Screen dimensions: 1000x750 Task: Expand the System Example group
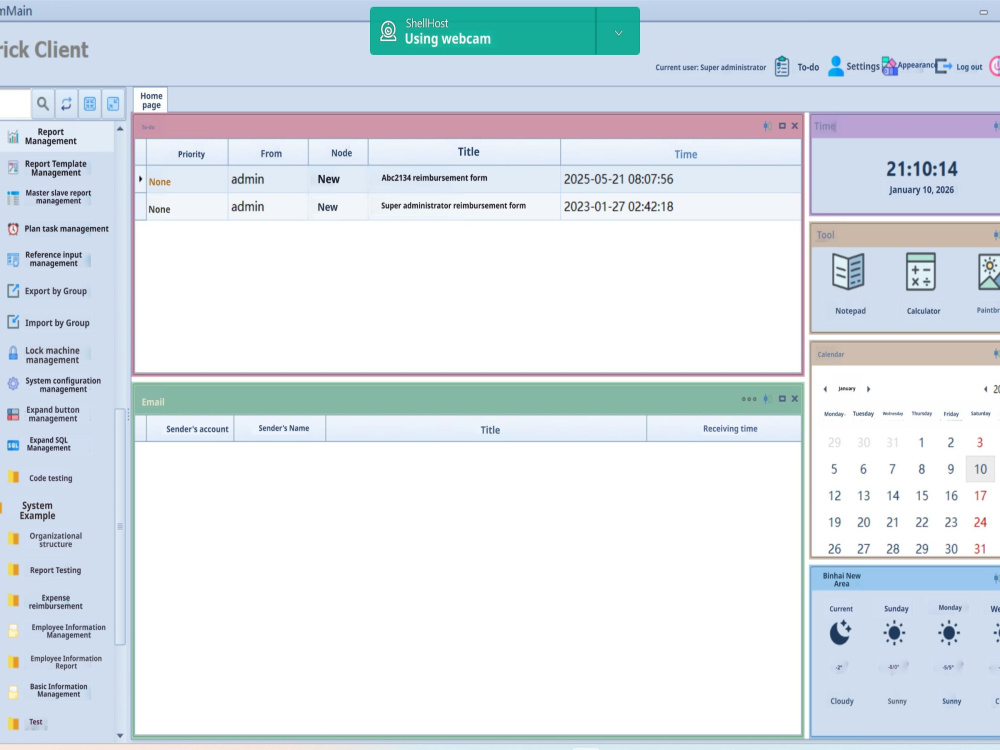[x=37, y=510]
